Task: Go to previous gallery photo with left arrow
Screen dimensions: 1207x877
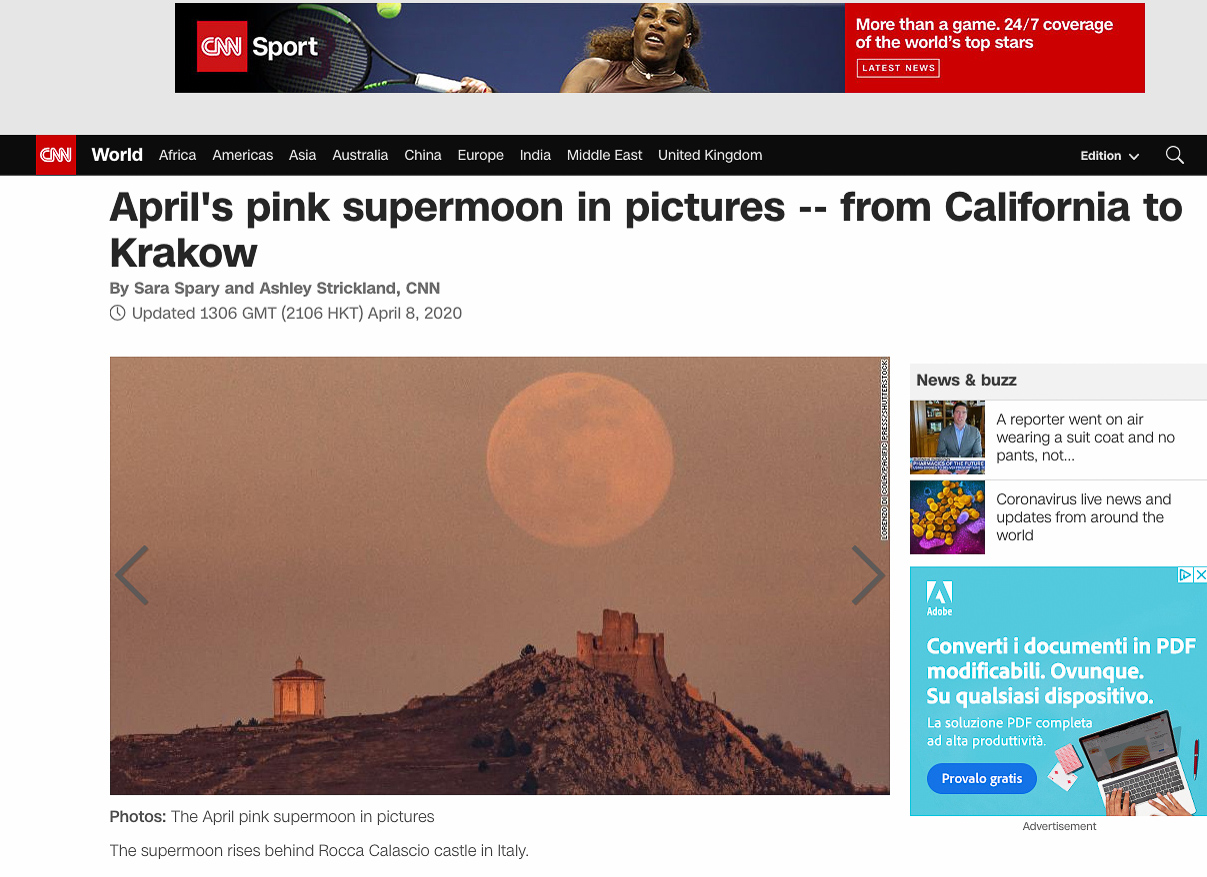Action: click(132, 575)
